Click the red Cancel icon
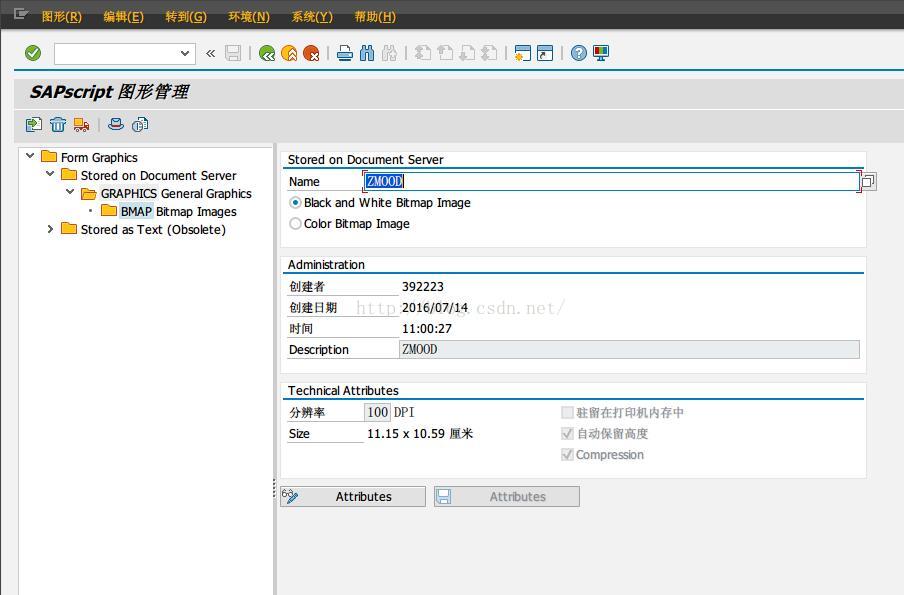Viewport: 904px width, 595px height. pyautogui.click(x=311, y=53)
